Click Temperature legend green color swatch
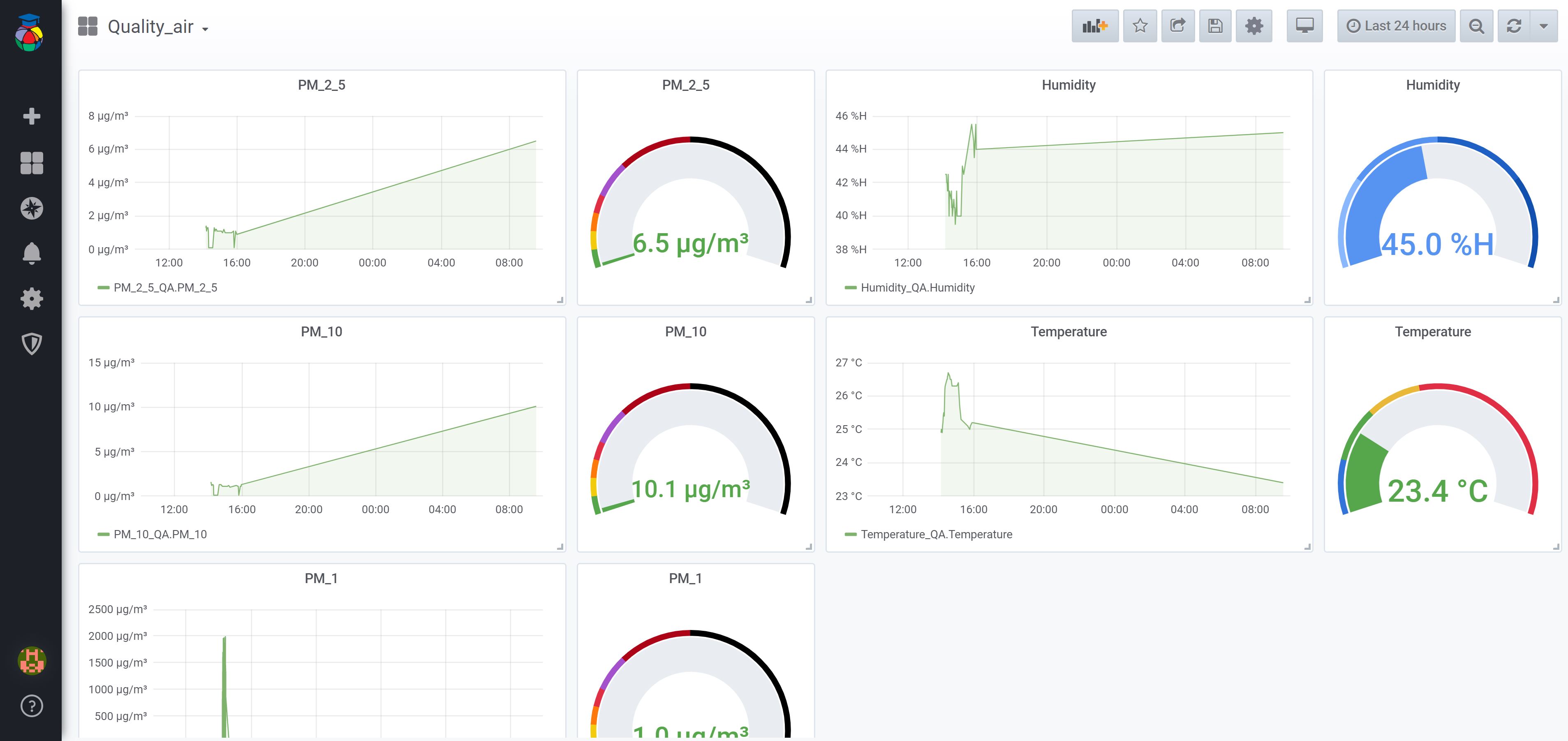The height and width of the screenshot is (741, 1568). click(851, 535)
